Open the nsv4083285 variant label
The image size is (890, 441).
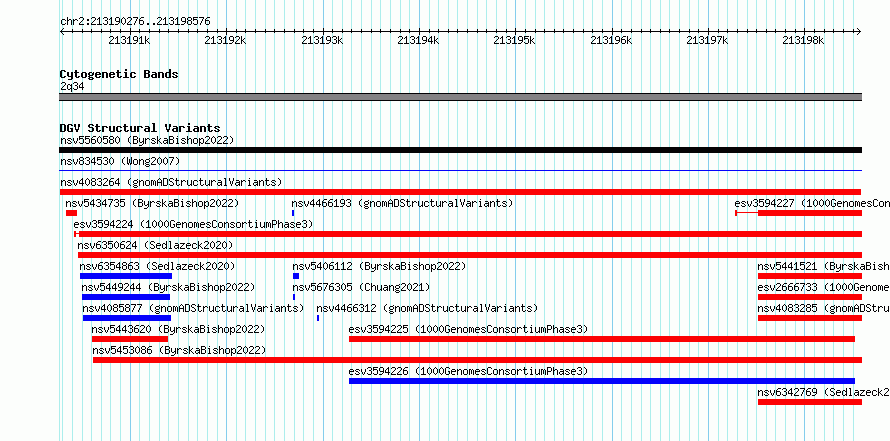pyautogui.click(x=824, y=308)
